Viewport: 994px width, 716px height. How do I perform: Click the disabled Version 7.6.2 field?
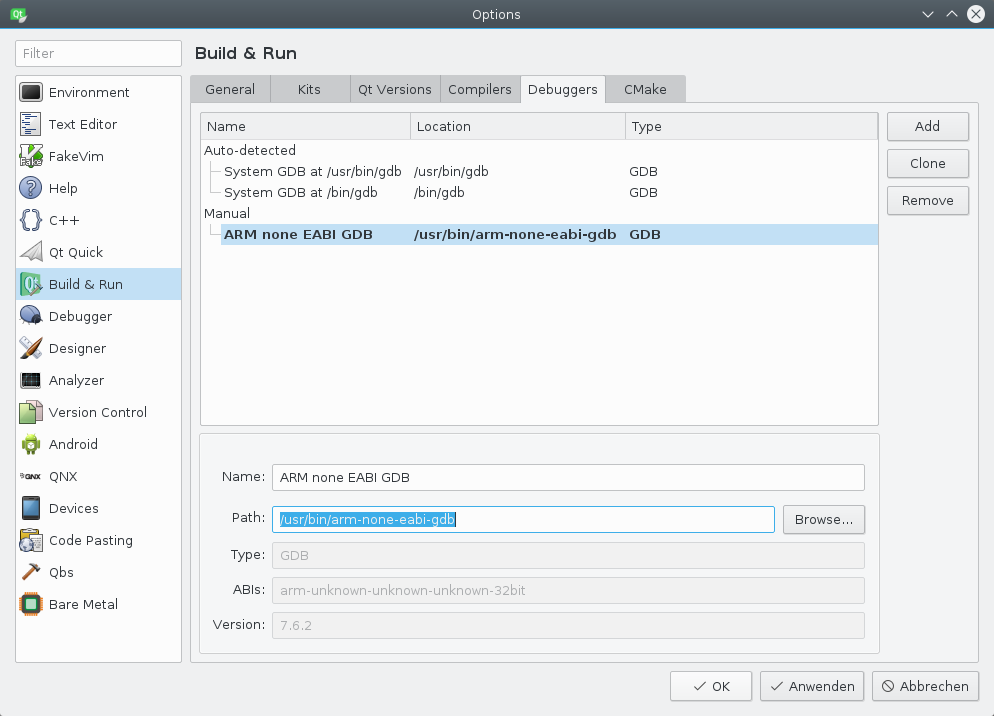(568, 625)
